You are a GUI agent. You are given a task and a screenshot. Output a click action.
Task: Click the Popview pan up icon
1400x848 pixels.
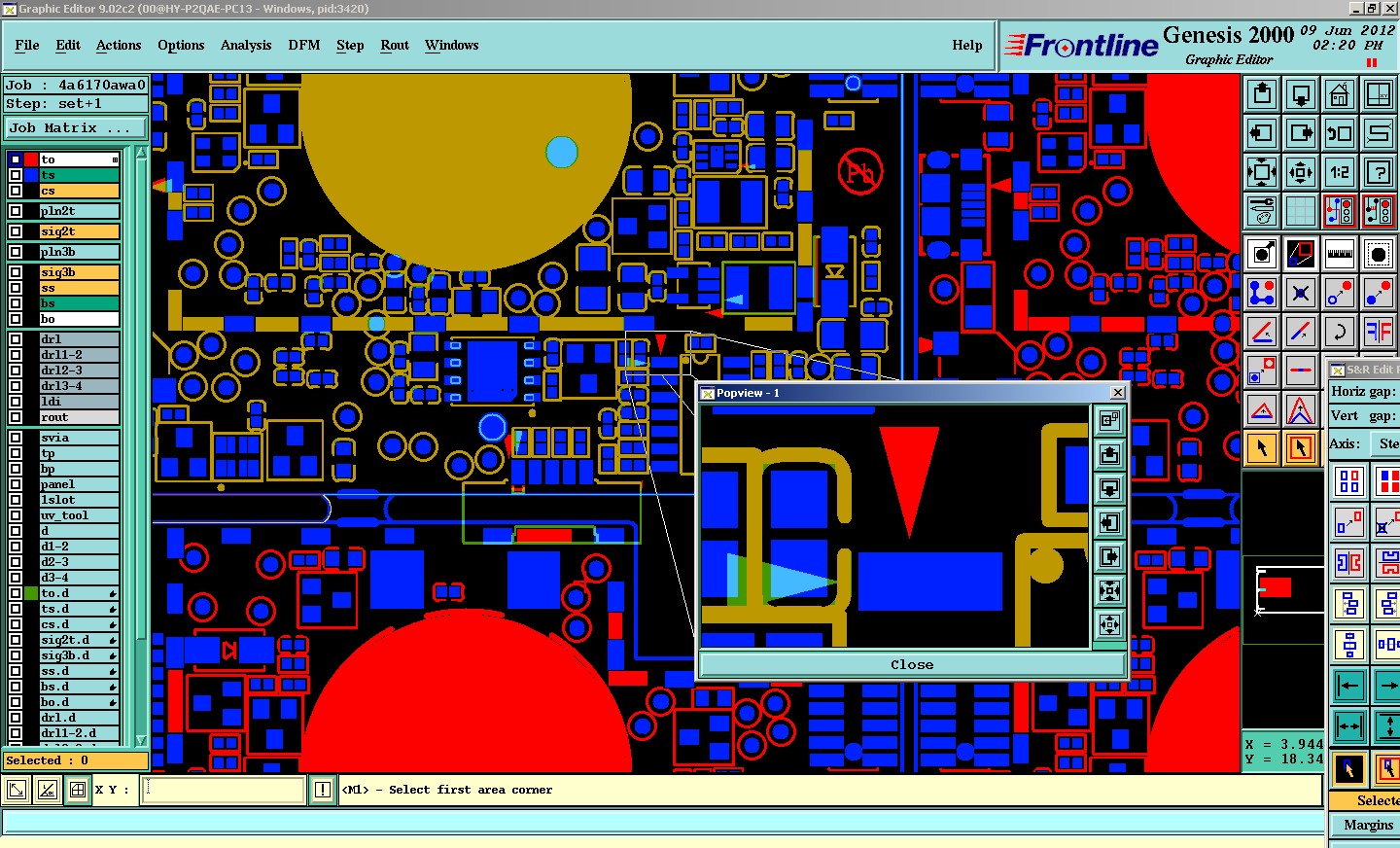coord(1109,454)
